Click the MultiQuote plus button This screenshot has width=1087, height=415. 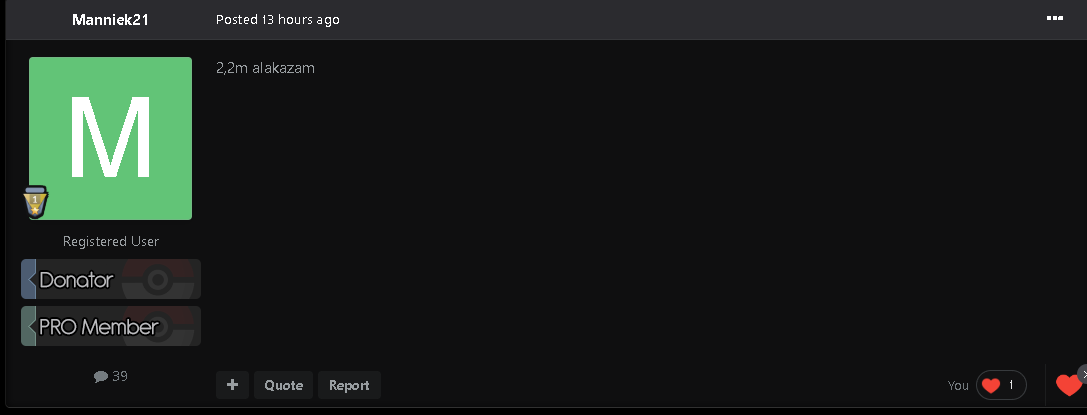[232, 385]
